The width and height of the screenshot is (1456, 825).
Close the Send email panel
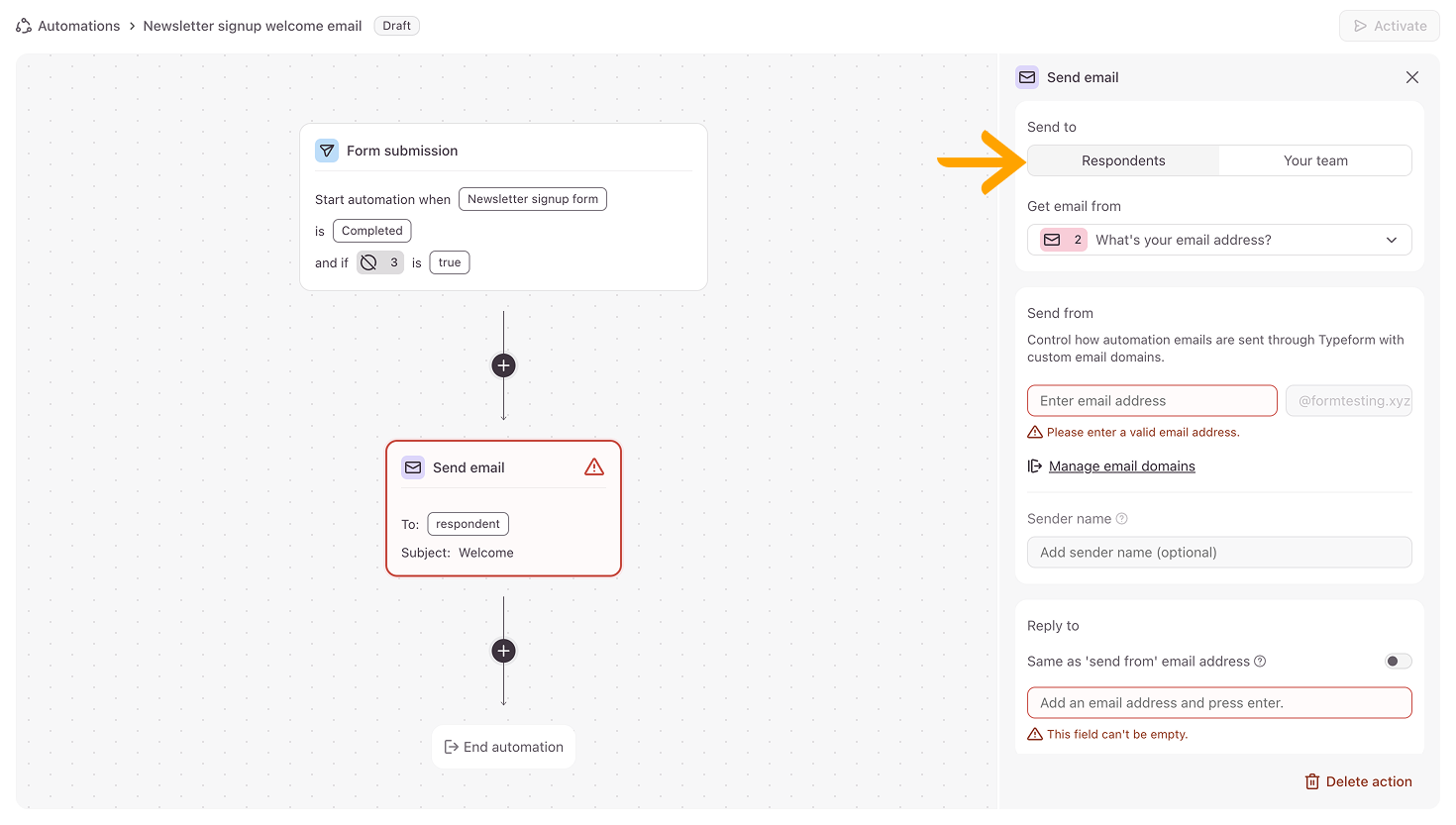[x=1412, y=77]
